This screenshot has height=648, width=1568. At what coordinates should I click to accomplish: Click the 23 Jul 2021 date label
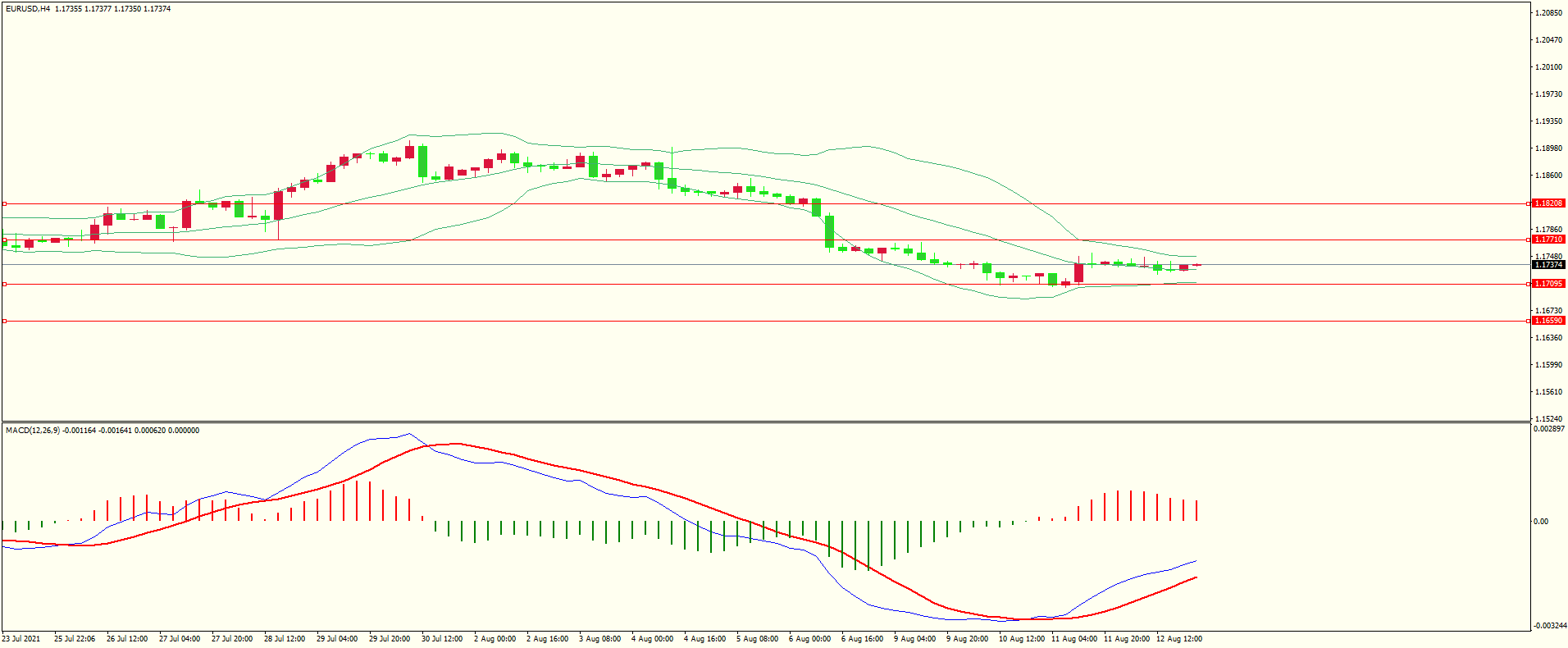[x=21, y=639]
